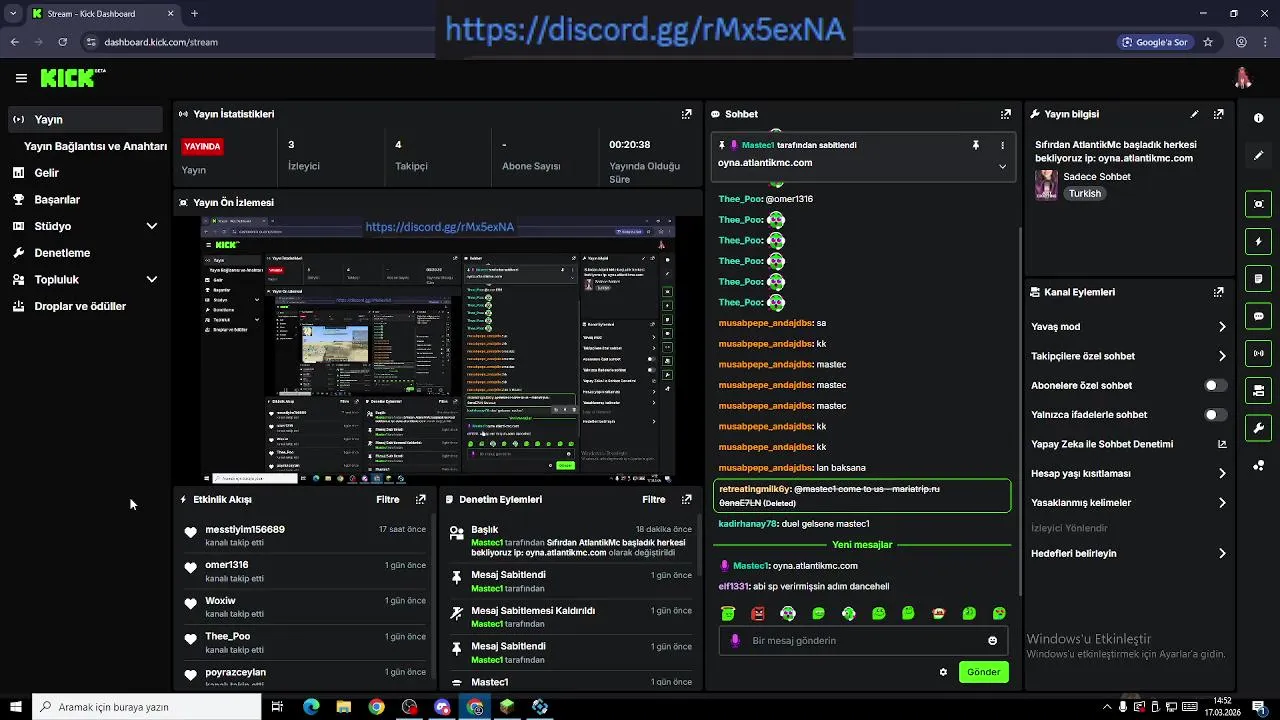Viewport: 1280px width, 720px height.
Task: Click the Turkish language tag
Action: (1084, 194)
